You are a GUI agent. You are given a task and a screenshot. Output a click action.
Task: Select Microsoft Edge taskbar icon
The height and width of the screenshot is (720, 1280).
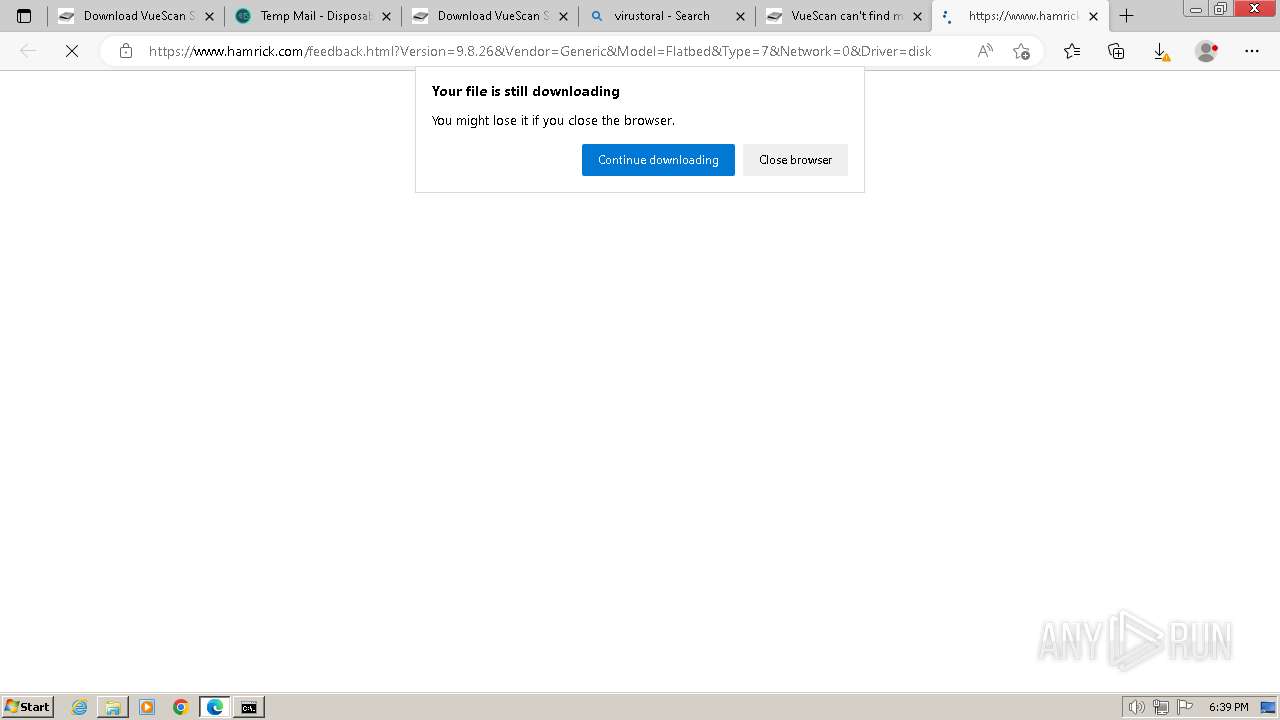pos(215,707)
